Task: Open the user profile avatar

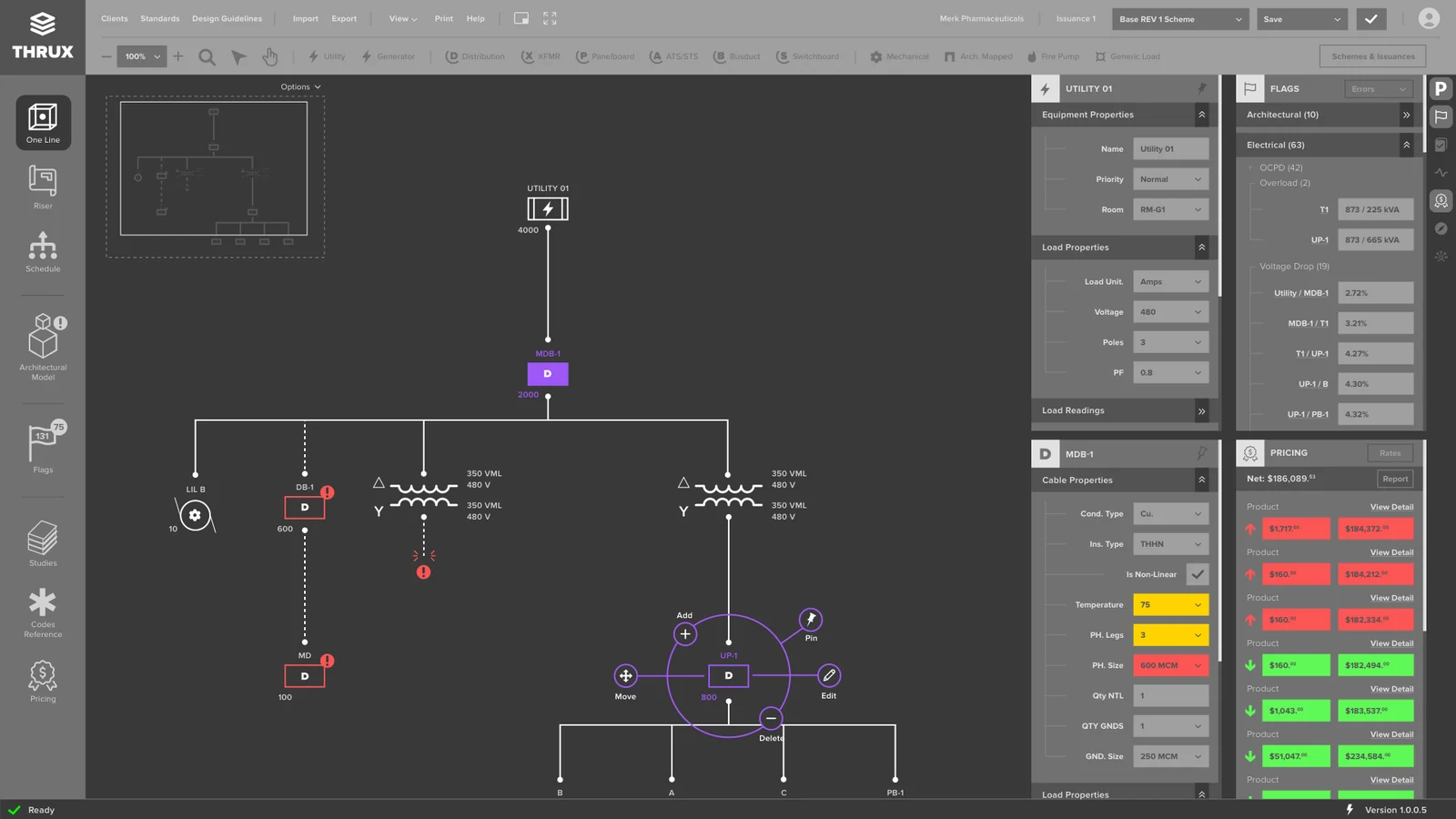Action: 1429,18
